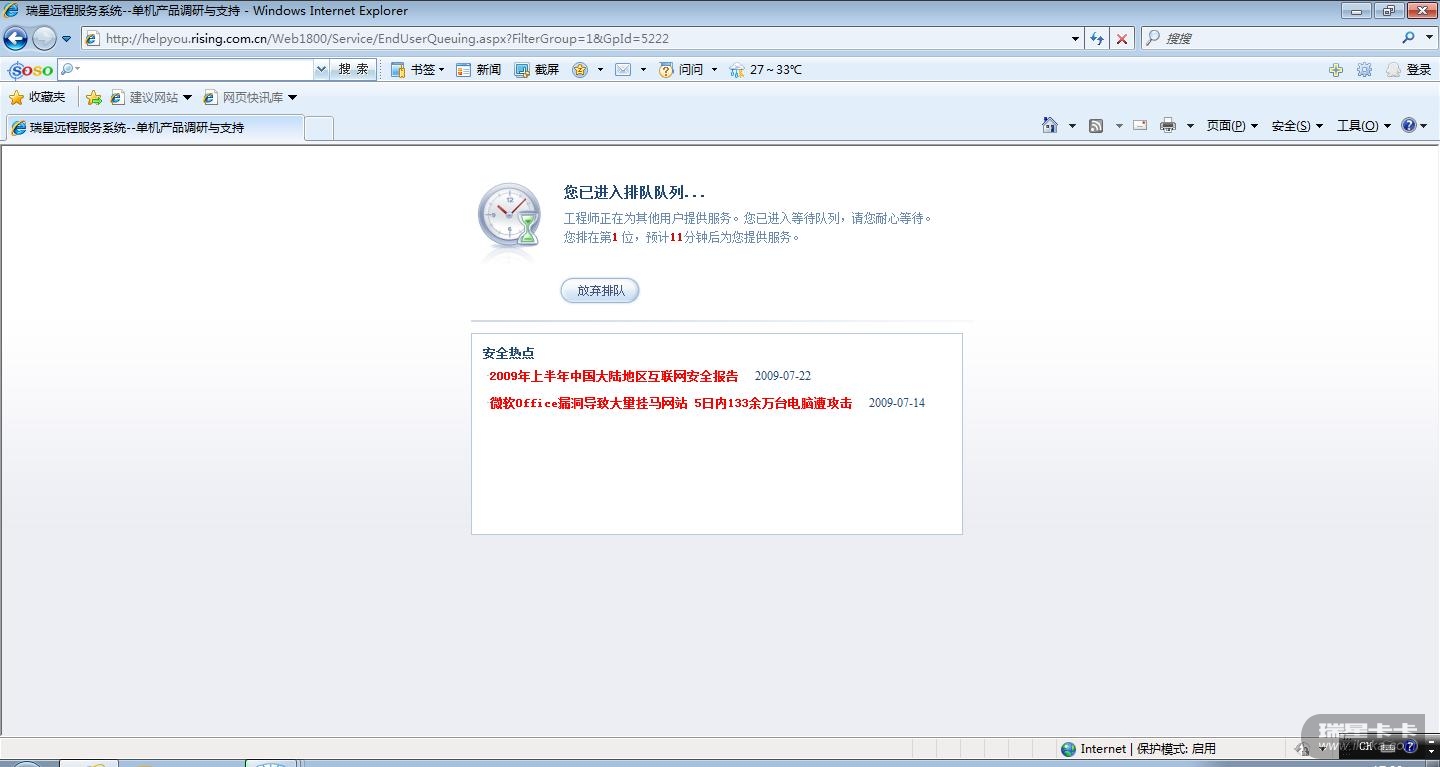The width and height of the screenshot is (1440, 767).
Task: Click the Internet zone globe in the status bar
Action: point(1069,749)
